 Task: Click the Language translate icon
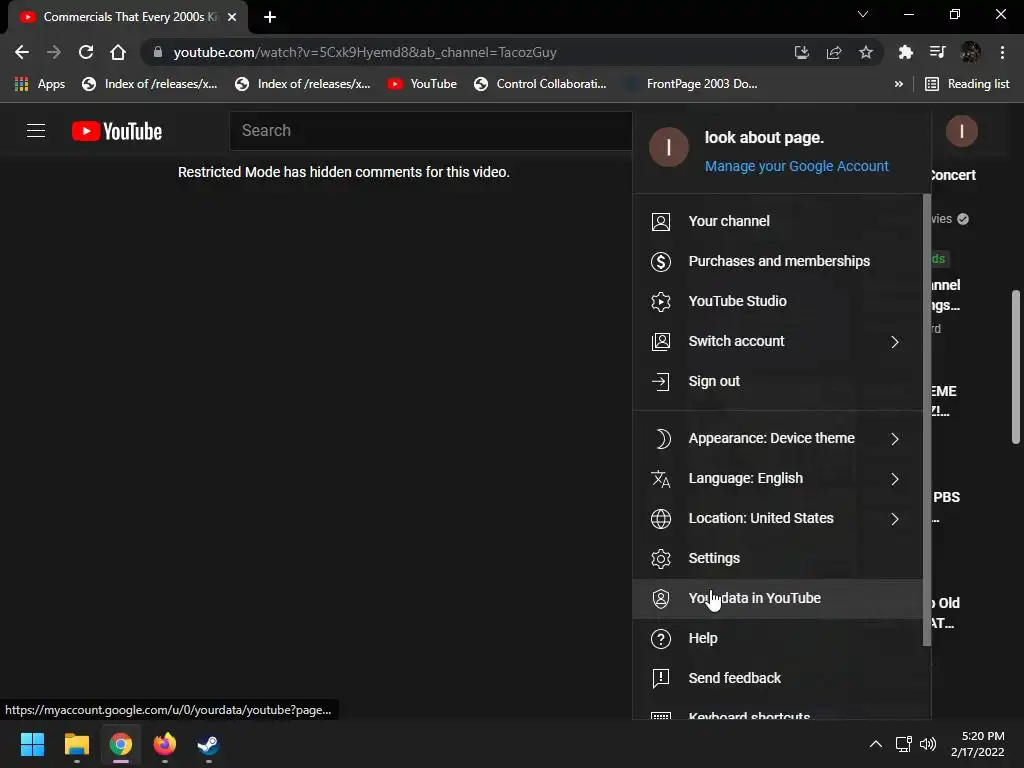pos(660,479)
